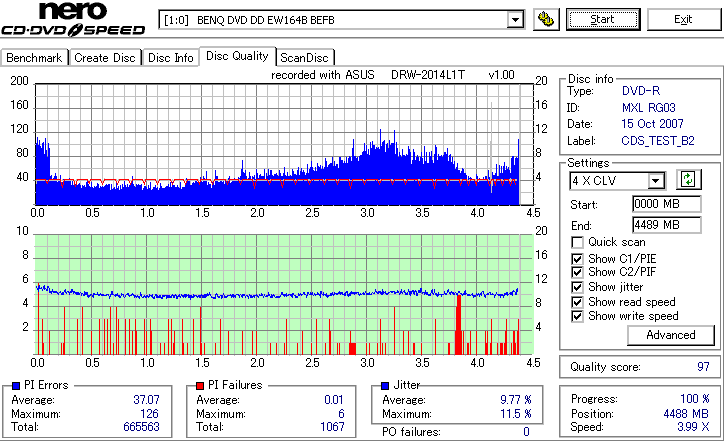Screen dimensions: 724x441
Task: Toggle Show C2/PIF checkbox
Action: [577, 272]
